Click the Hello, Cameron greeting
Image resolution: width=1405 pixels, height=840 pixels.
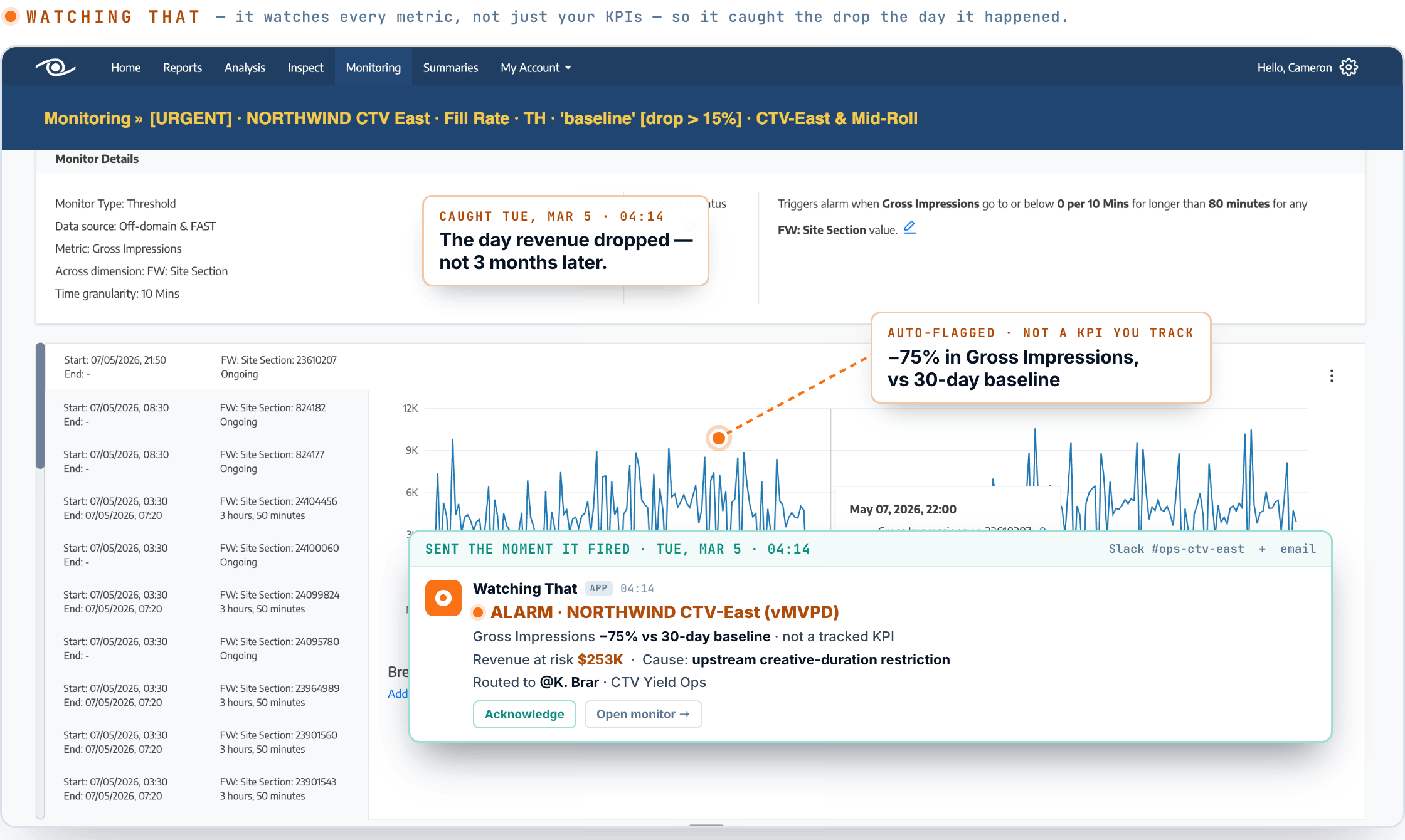(x=1295, y=68)
